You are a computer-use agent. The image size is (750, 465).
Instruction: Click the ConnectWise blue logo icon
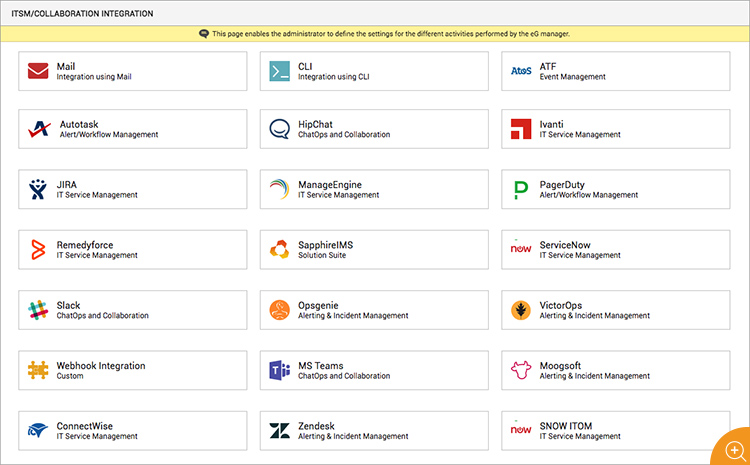(38, 430)
